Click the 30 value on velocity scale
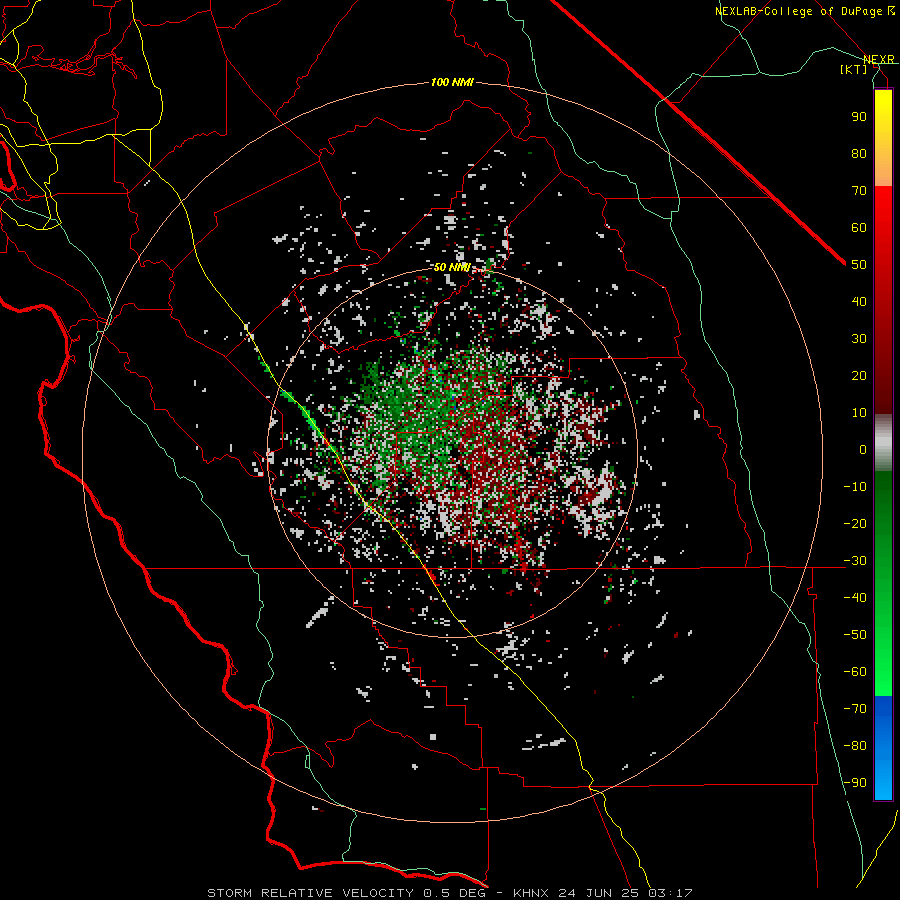The width and height of the screenshot is (900, 900). click(859, 339)
